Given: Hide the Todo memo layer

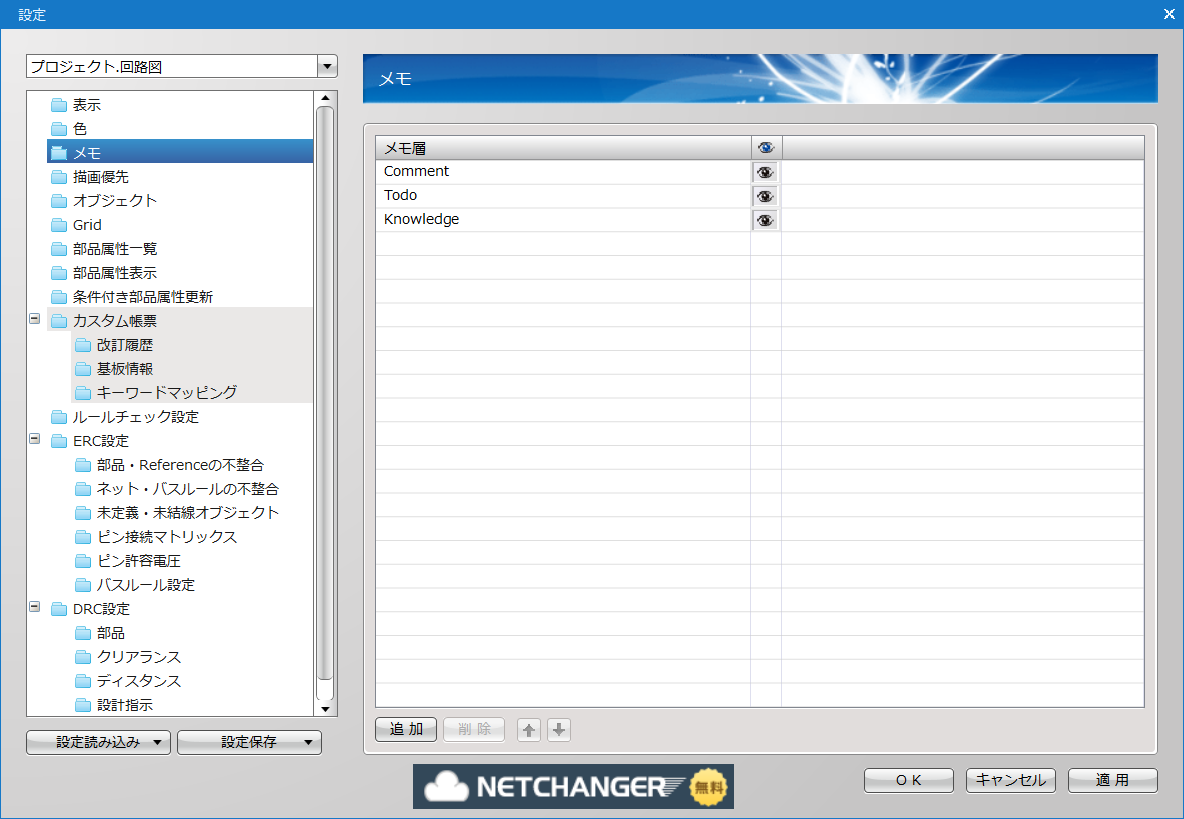Looking at the screenshot, I should [765, 196].
